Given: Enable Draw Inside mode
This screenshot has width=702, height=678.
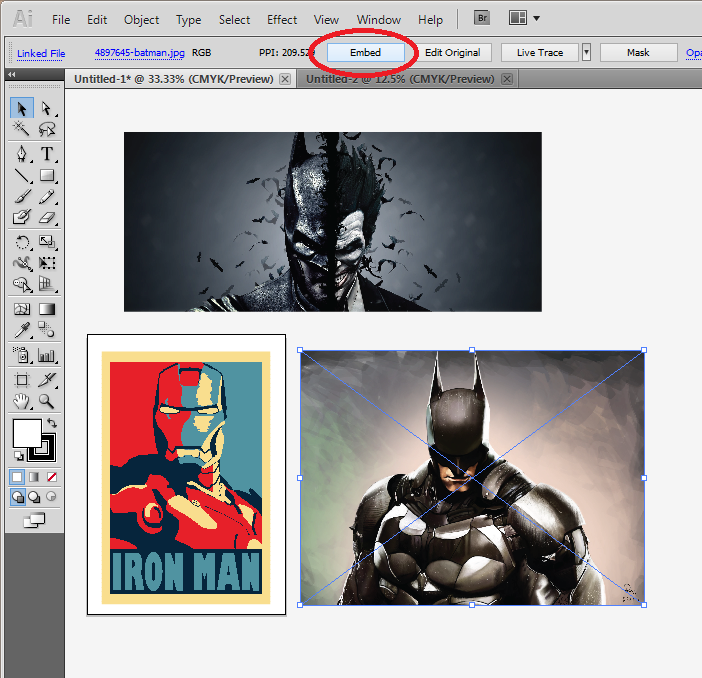Looking at the screenshot, I should pyautogui.click(x=51, y=497).
